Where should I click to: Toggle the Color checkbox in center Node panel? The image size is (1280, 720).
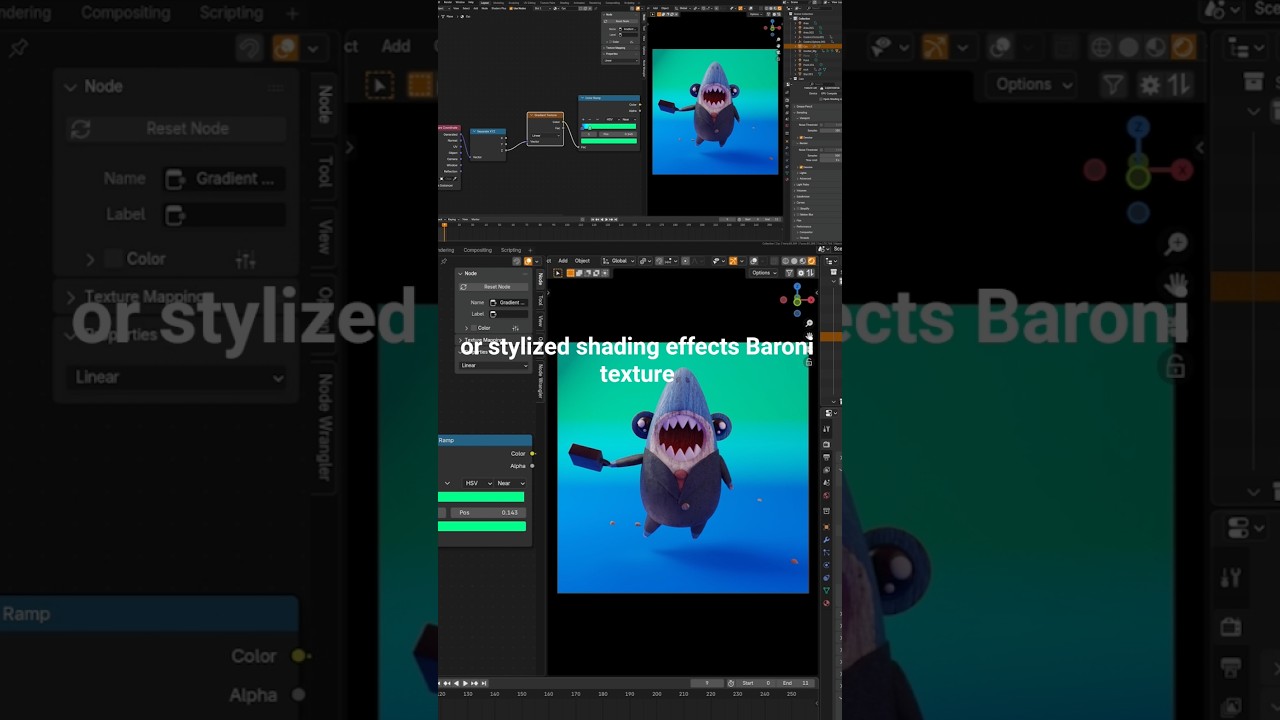pos(474,328)
